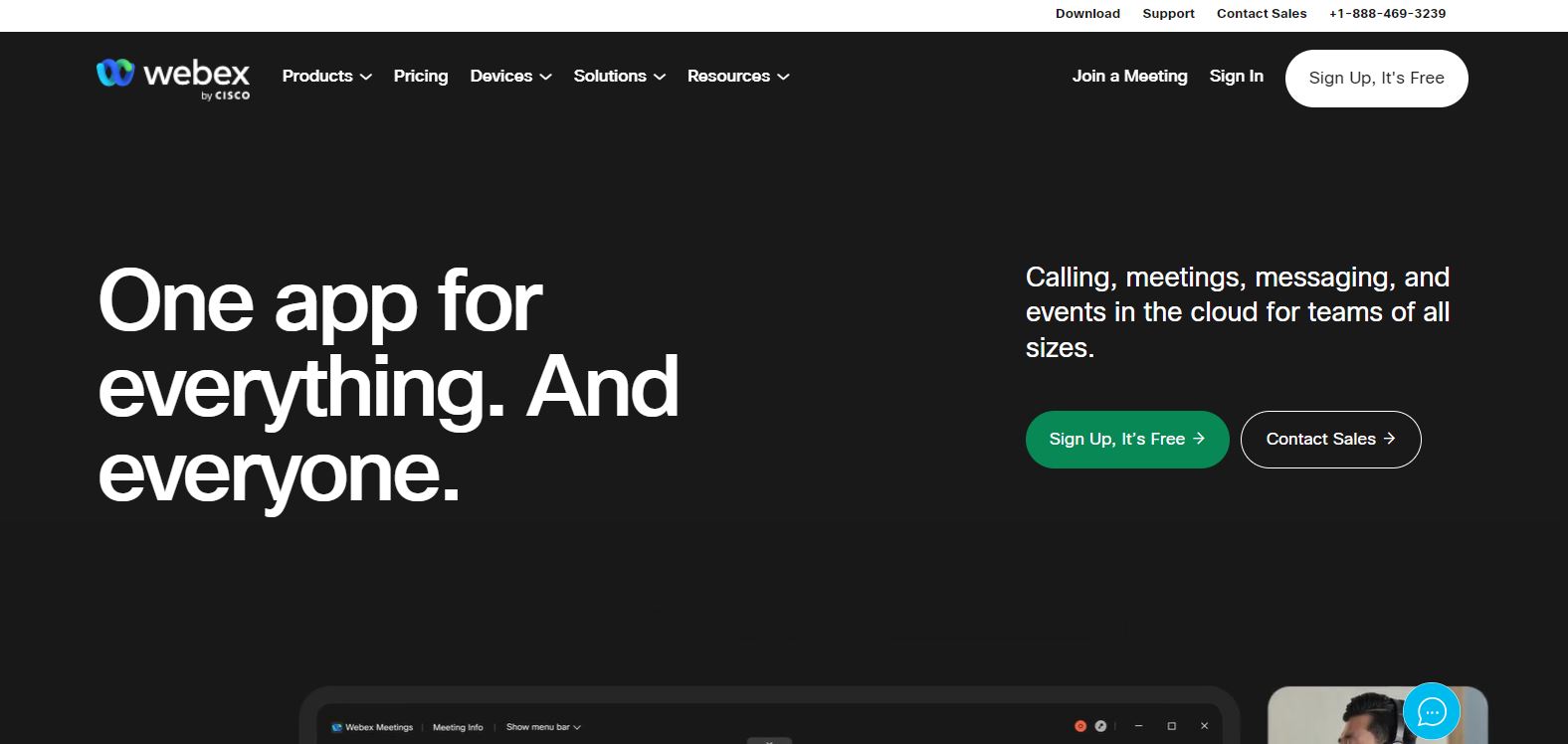The height and width of the screenshot is (744, 1568).
Task: Click the red recording indicator icon
Action: tap(1080, 726)
